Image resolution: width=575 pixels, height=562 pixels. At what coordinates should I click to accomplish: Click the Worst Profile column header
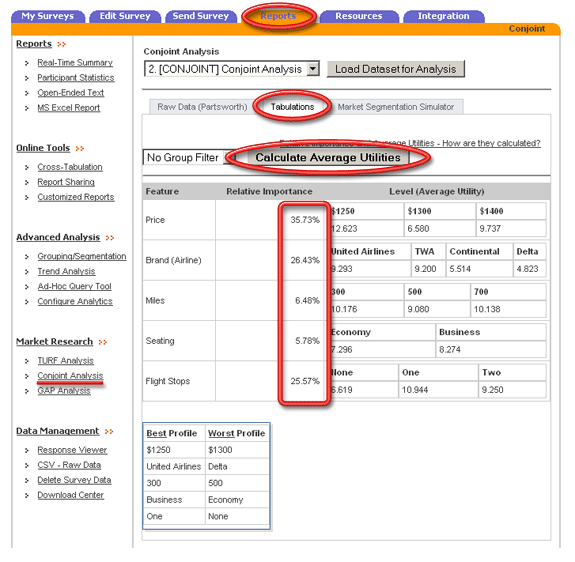coord(237,433)
